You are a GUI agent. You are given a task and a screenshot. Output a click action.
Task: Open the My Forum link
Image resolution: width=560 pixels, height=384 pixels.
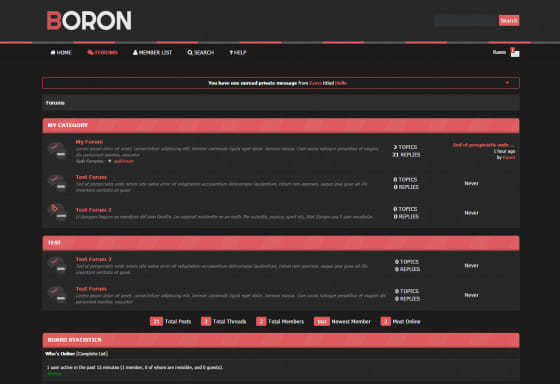click(x=89, y=142)
